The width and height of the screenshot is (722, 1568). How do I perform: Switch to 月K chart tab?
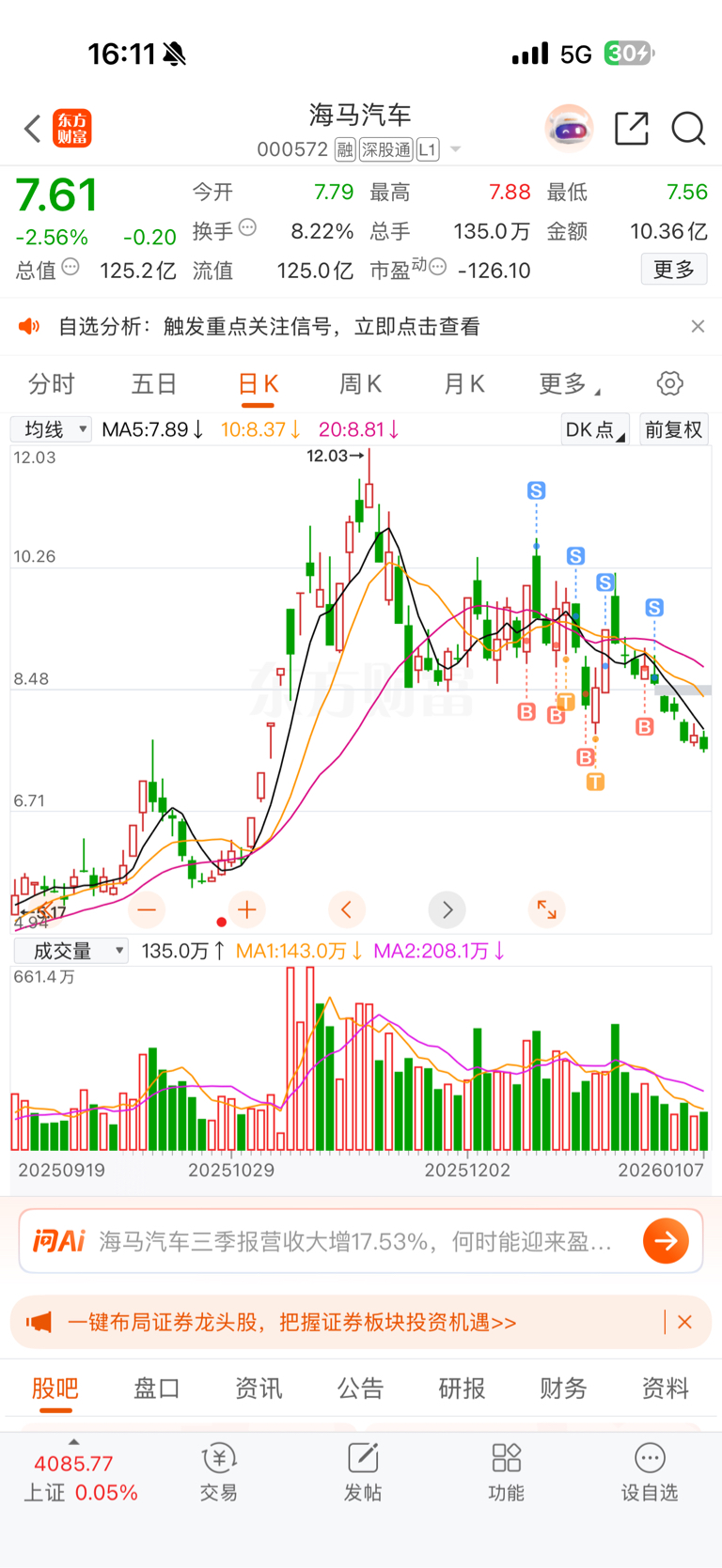(x=463, y=384)
